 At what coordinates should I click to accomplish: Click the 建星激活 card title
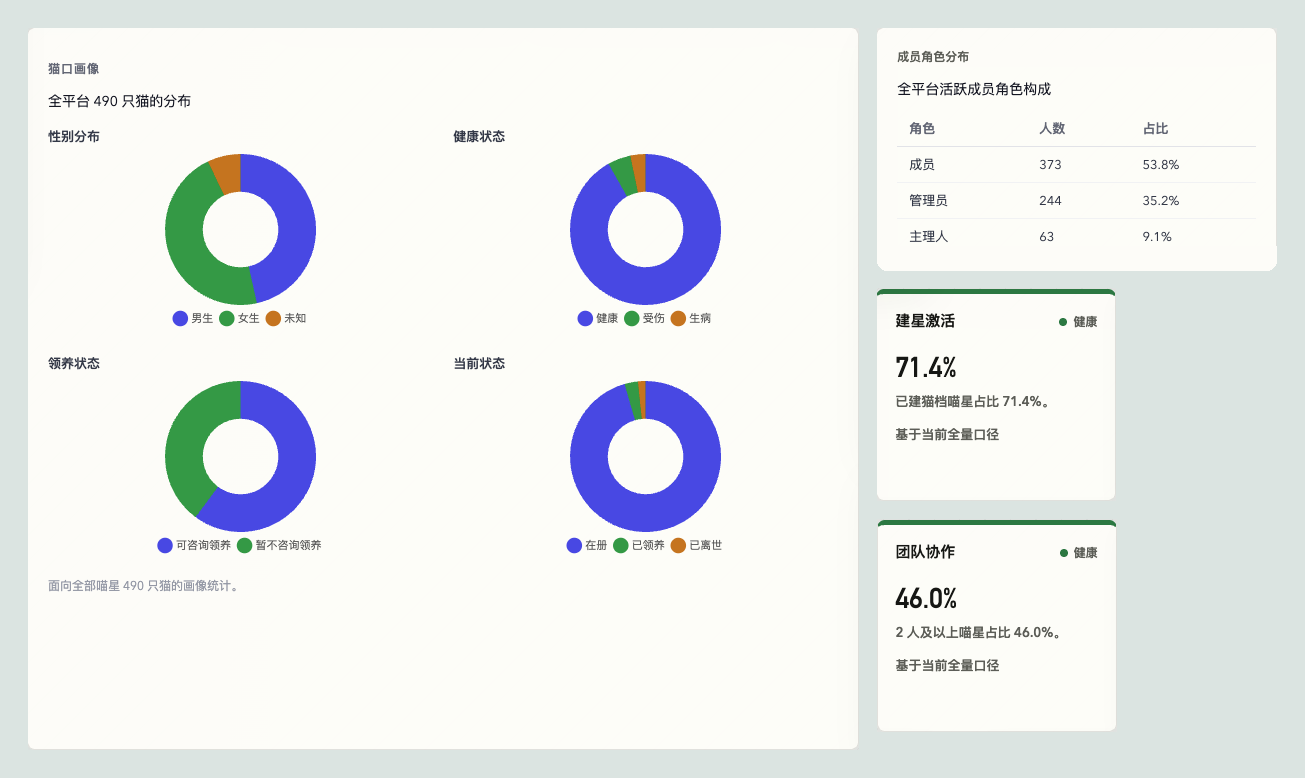click(925, 321)
